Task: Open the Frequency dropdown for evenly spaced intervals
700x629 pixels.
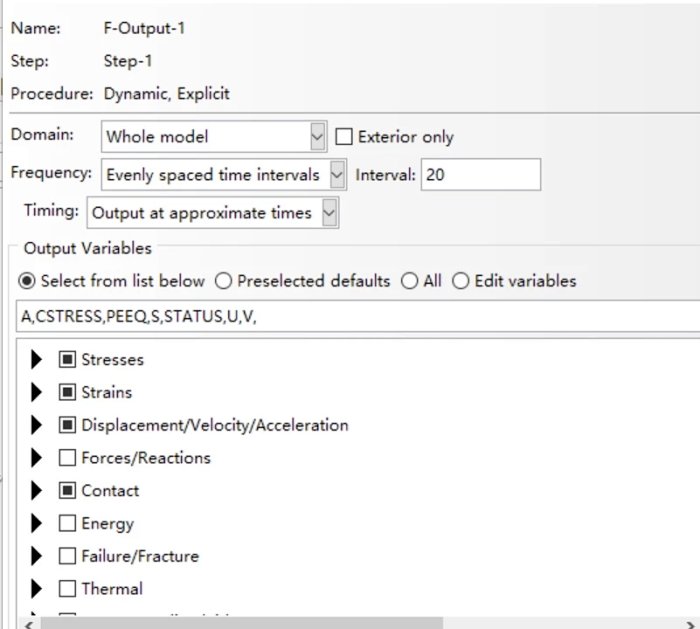Action: pyautogui.click(x=224, y=175)
